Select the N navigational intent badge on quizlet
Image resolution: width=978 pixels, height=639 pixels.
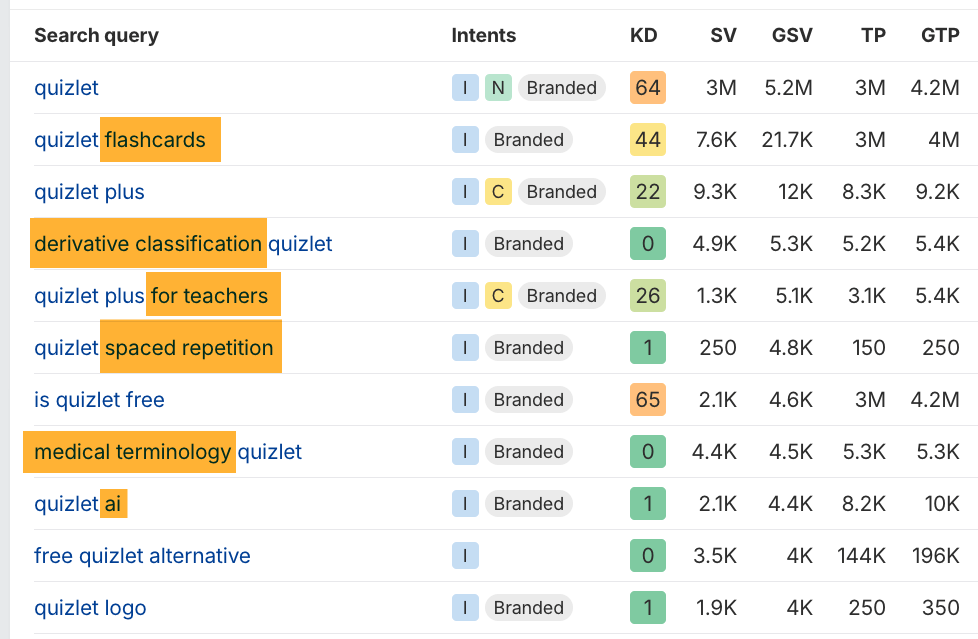click(497, 88)
